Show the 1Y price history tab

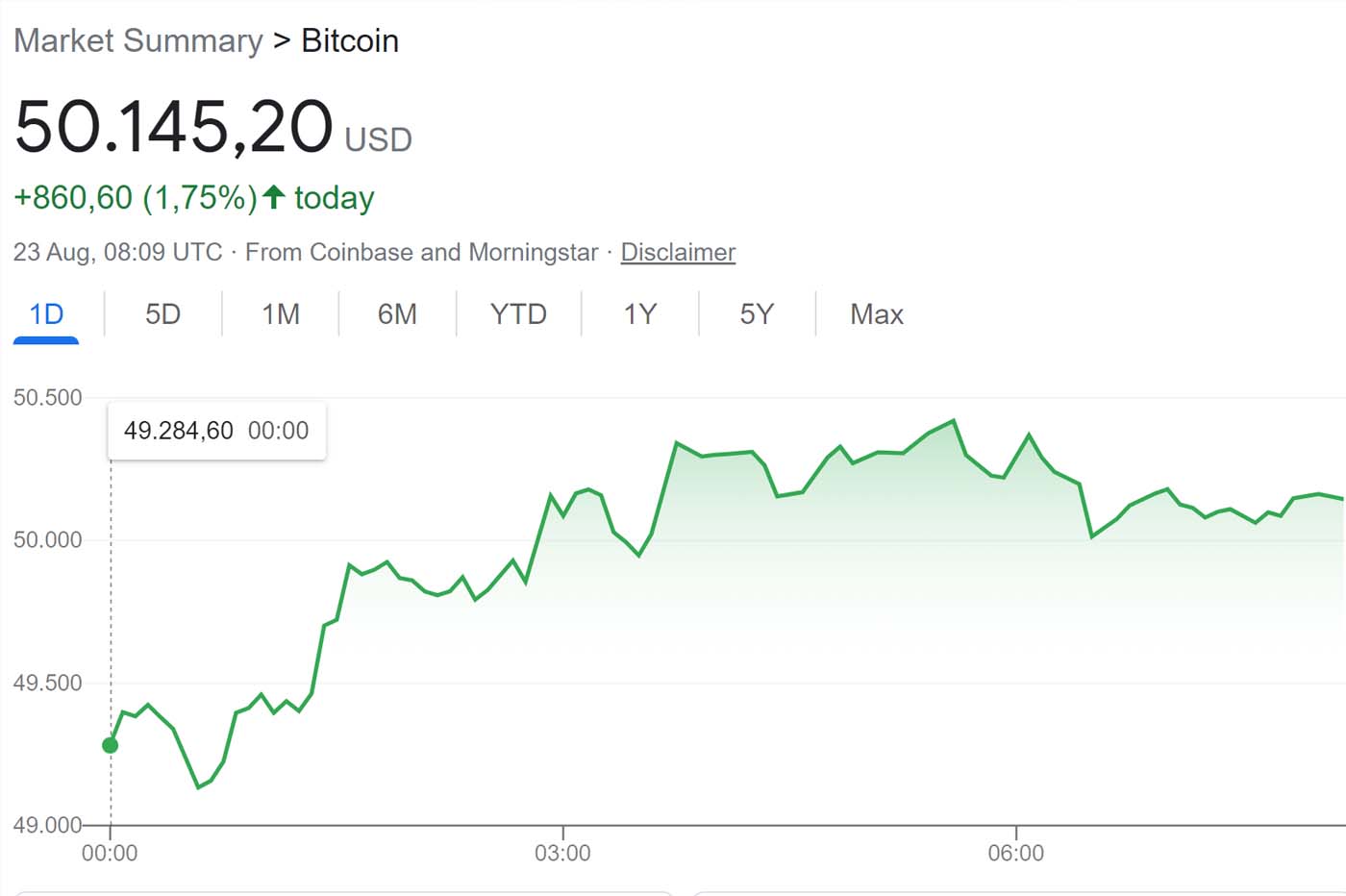pyautogui.click(x=640, y=314)
